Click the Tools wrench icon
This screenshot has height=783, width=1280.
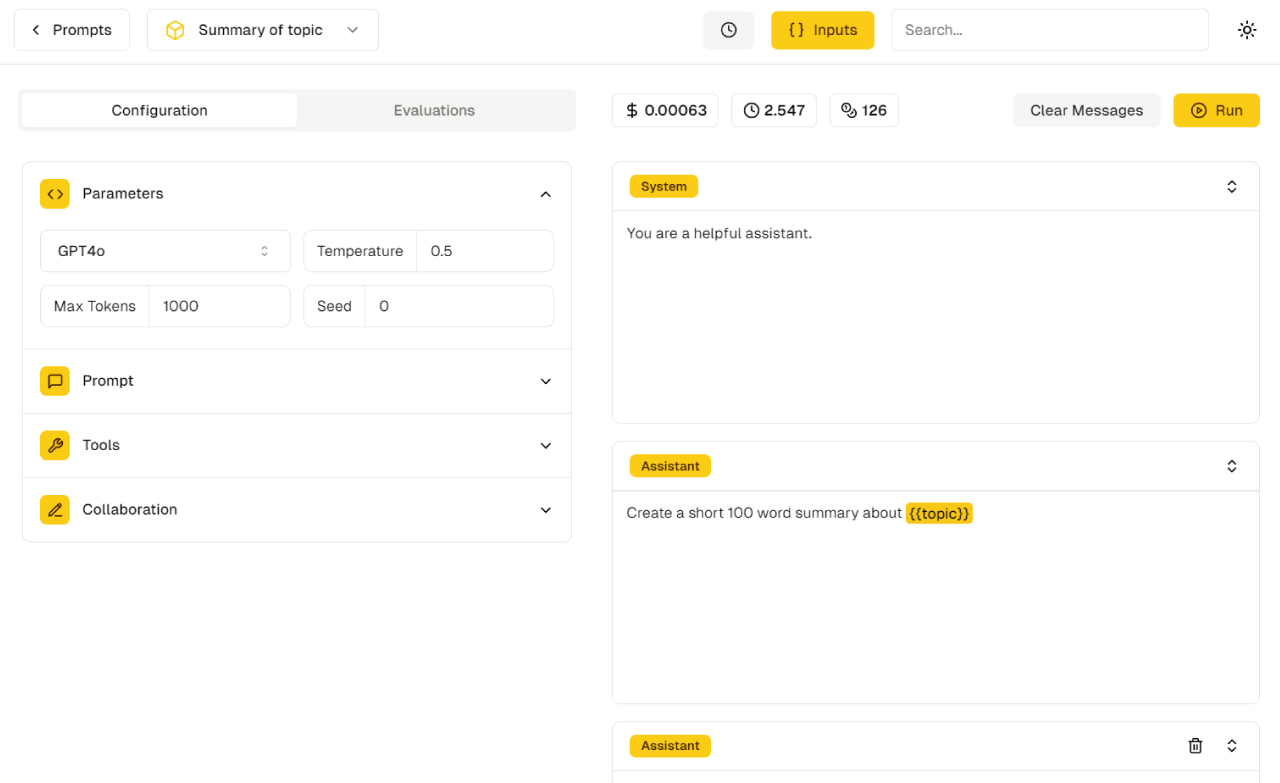[x=55, y=445]
